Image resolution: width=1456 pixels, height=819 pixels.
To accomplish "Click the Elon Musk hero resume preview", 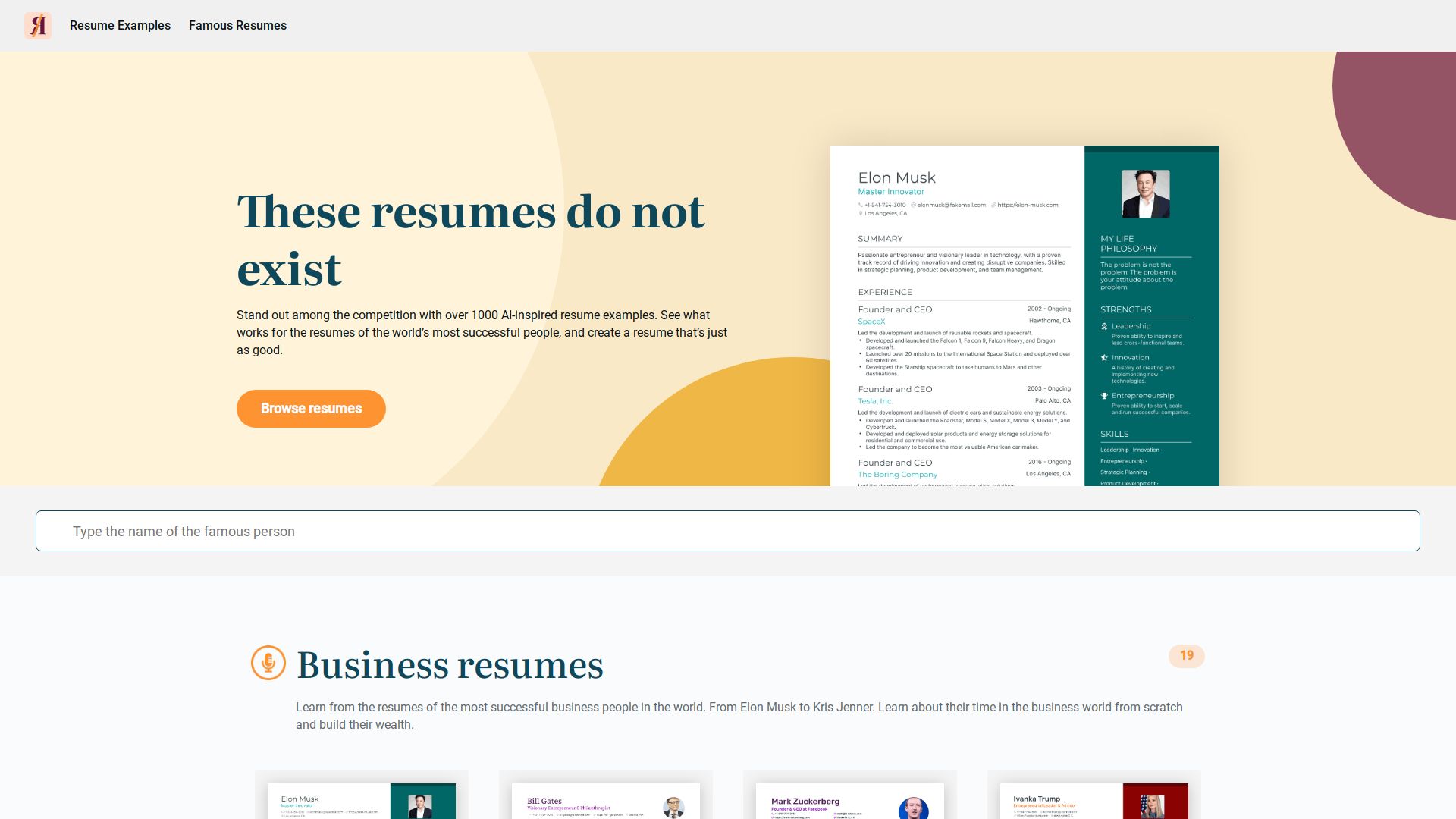I will 1025,315.
